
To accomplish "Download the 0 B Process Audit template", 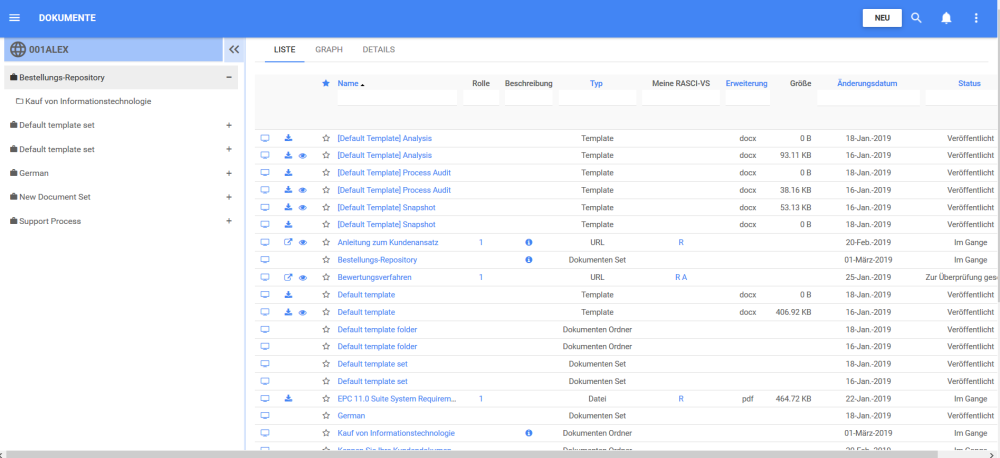I will 288,172.
